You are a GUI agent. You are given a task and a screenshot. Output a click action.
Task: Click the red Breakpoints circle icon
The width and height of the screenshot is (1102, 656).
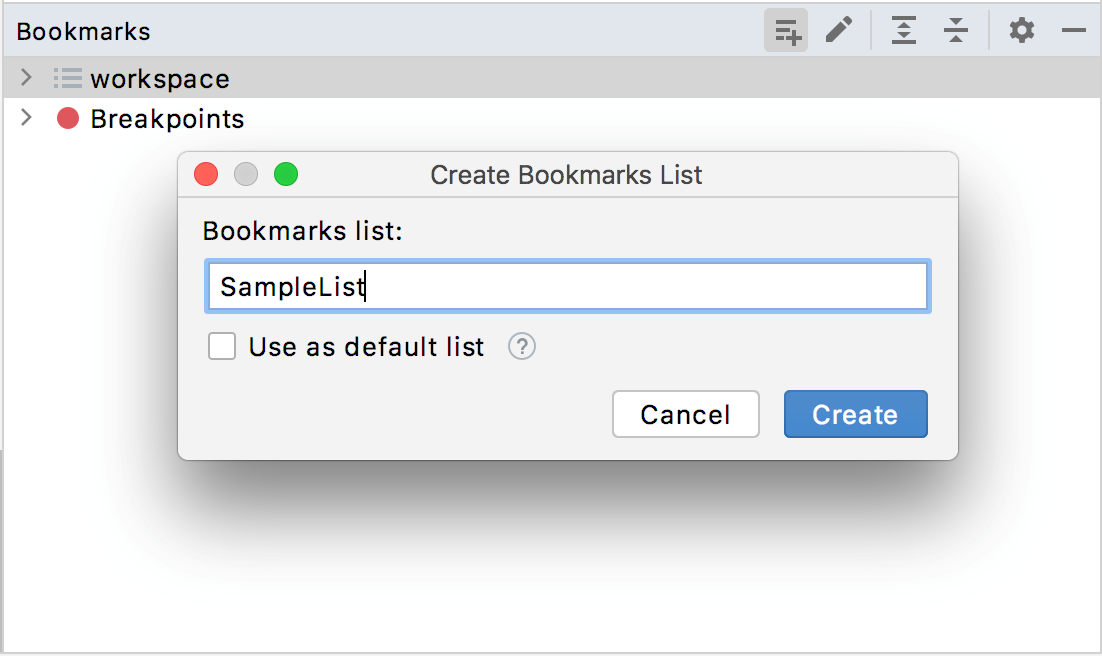[67, 118]
